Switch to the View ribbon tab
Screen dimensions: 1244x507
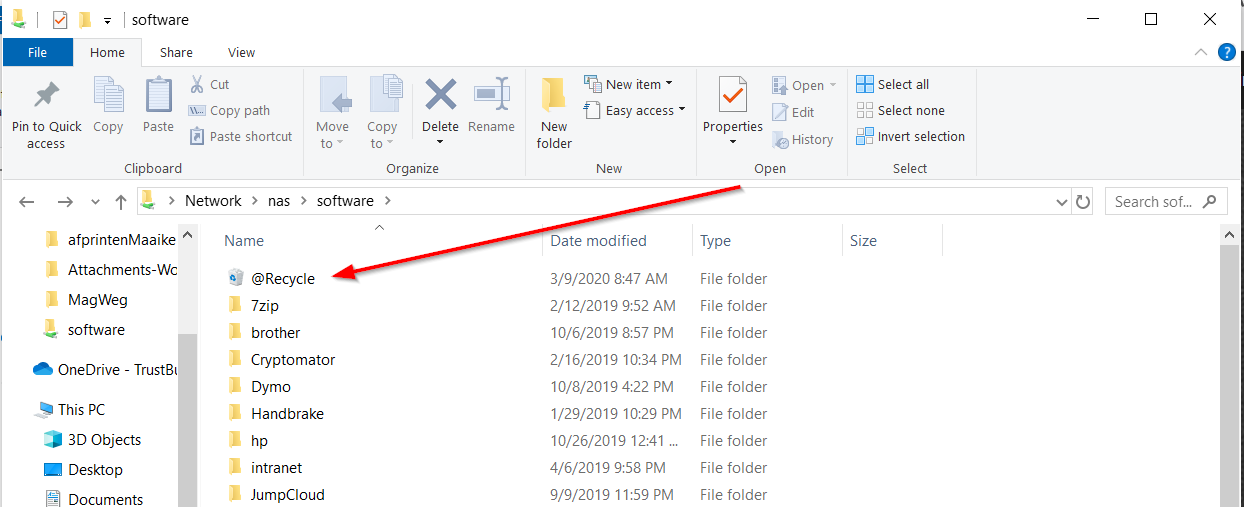point(241,53)
